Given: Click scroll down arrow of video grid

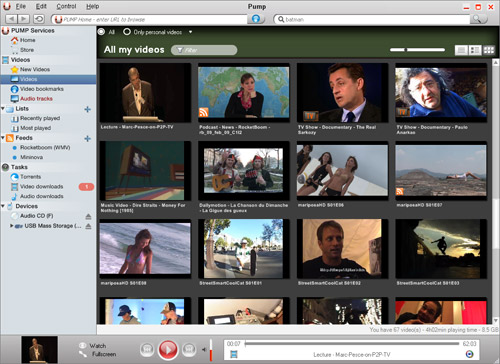Looking at the screenshot, I should [496, 320].
